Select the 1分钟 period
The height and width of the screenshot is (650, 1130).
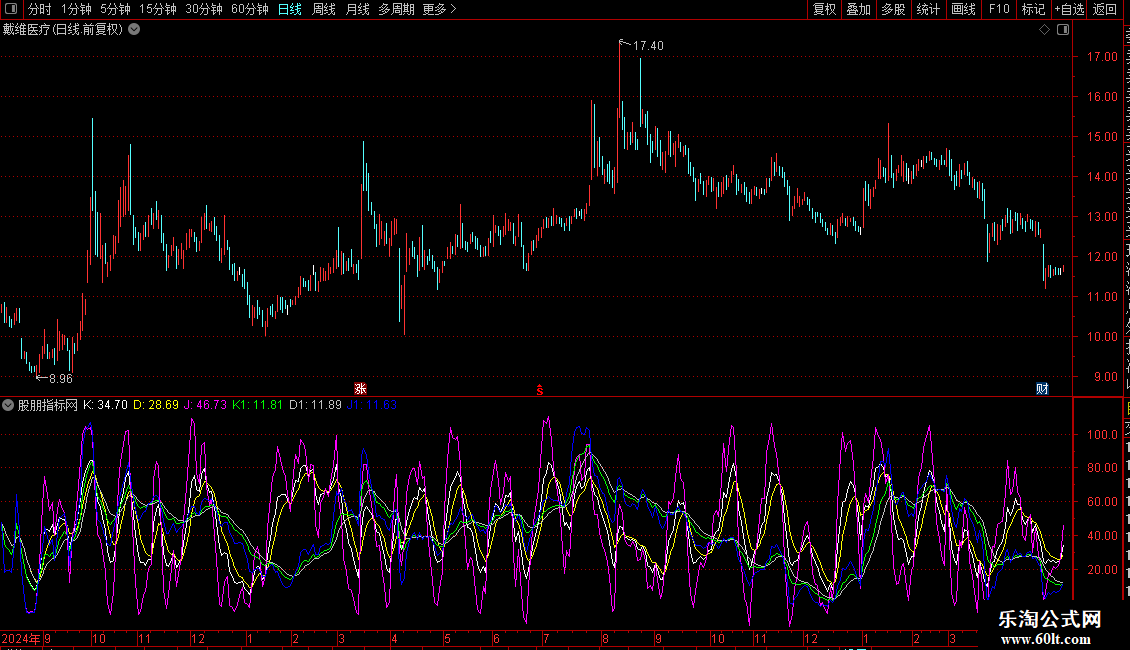point(76,9)
